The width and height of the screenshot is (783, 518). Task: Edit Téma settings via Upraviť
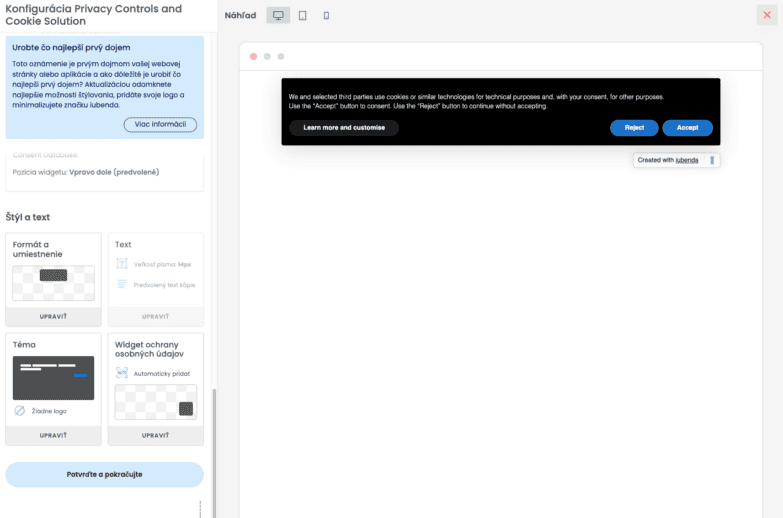click(x=53, y=435)
